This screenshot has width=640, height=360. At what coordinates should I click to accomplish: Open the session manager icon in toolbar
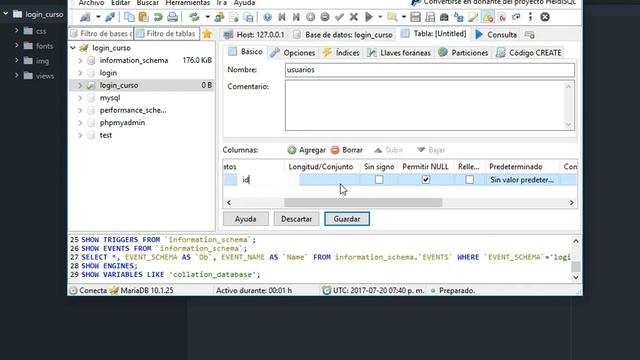(x=85, y=17)
